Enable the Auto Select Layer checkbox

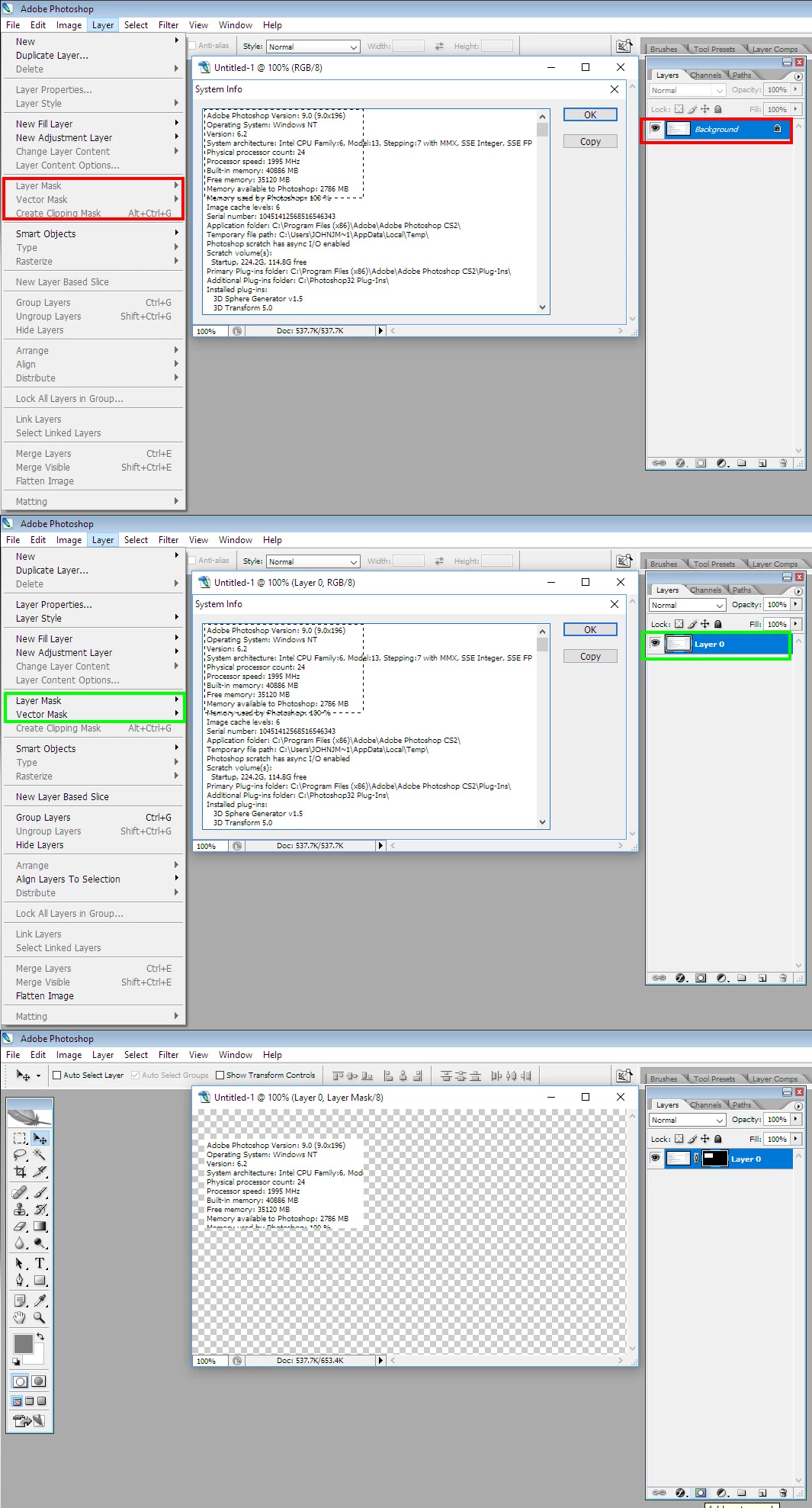[x=56, y=1076]
